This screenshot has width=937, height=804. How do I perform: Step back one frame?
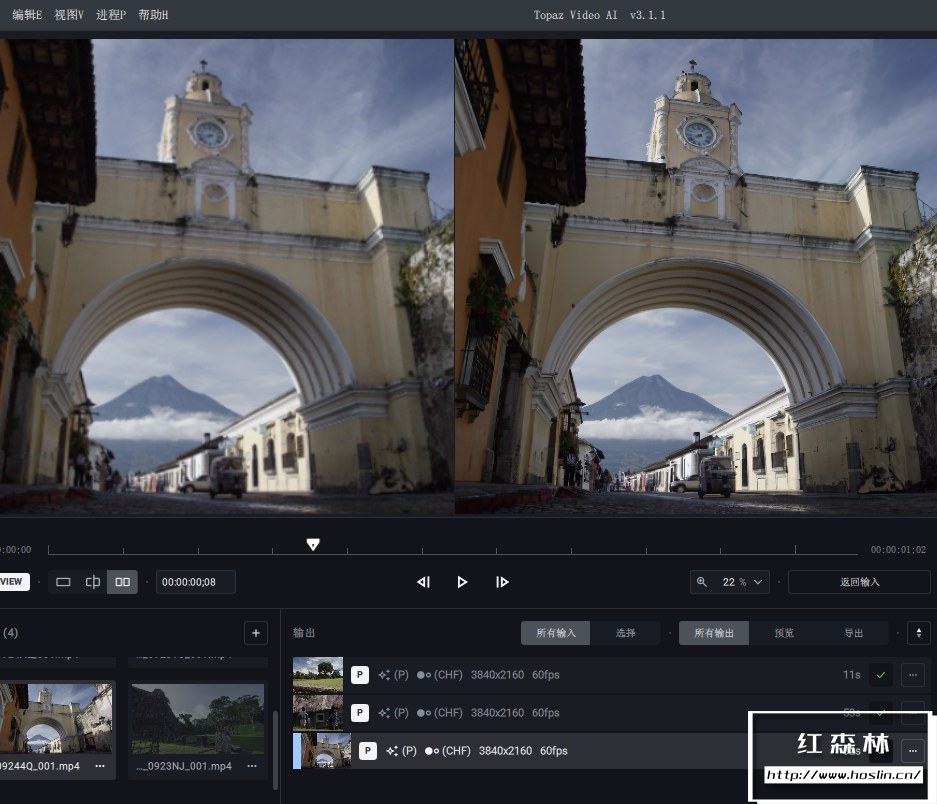point(423,582)
